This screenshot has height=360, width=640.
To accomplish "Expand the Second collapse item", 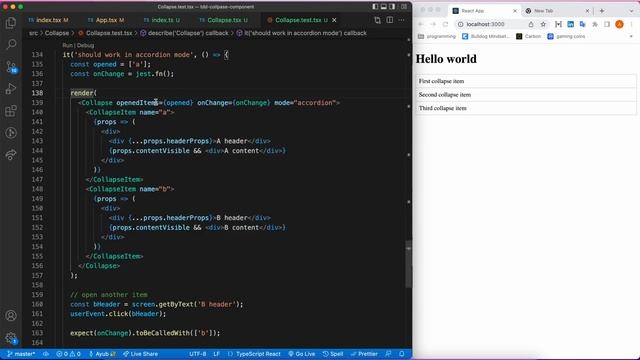I will click(x=526, y=95).
